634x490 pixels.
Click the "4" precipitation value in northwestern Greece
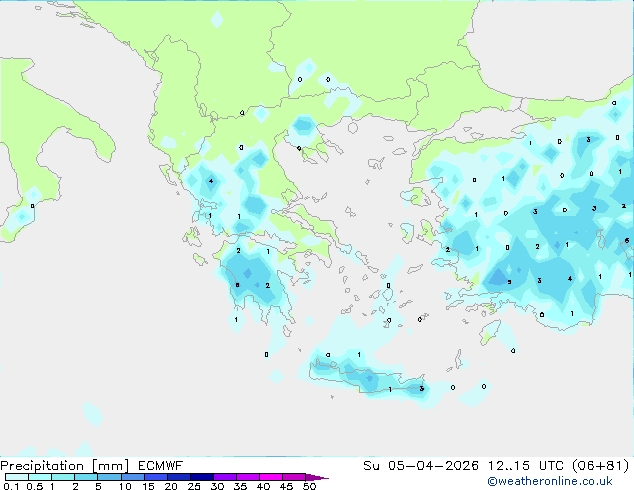pyautogui.click(x=211, y=181)
